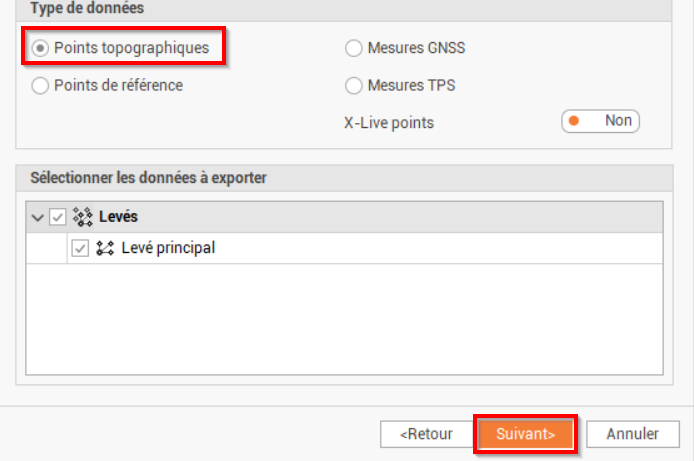Collapse the Levés tree node

tap(38, 217)
